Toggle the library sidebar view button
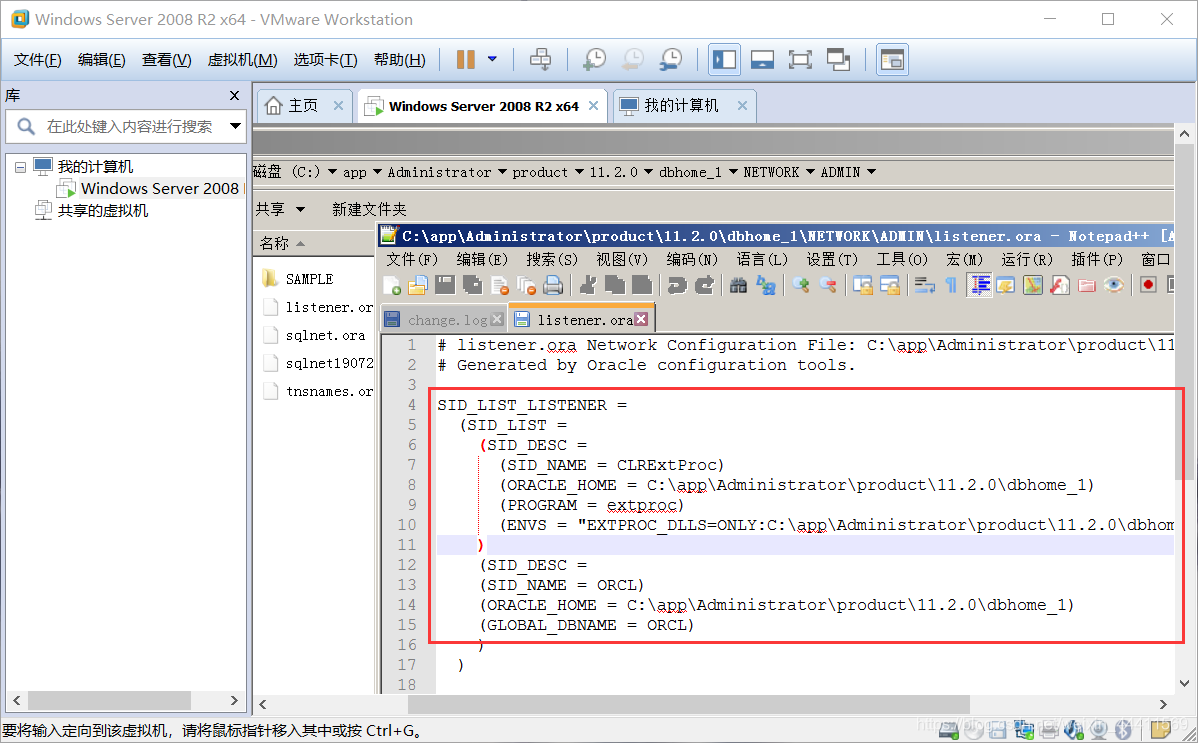 [x=724, y=60]
